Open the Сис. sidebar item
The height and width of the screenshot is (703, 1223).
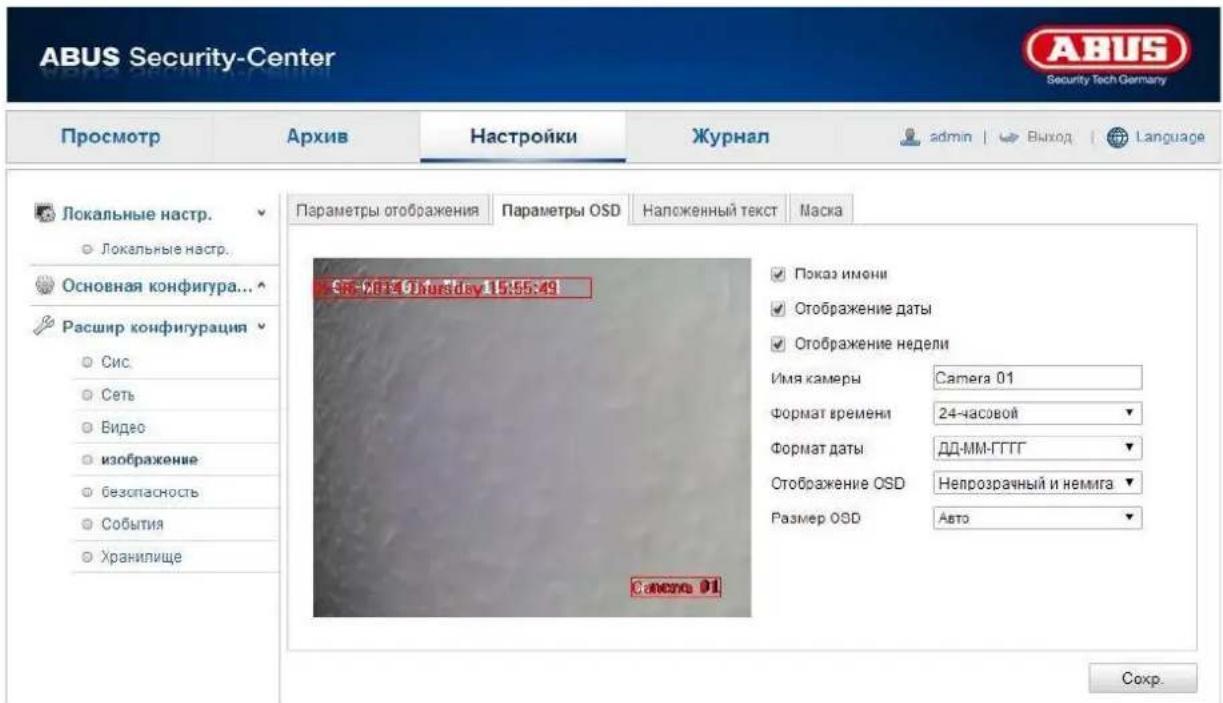(x=118, y=363)
